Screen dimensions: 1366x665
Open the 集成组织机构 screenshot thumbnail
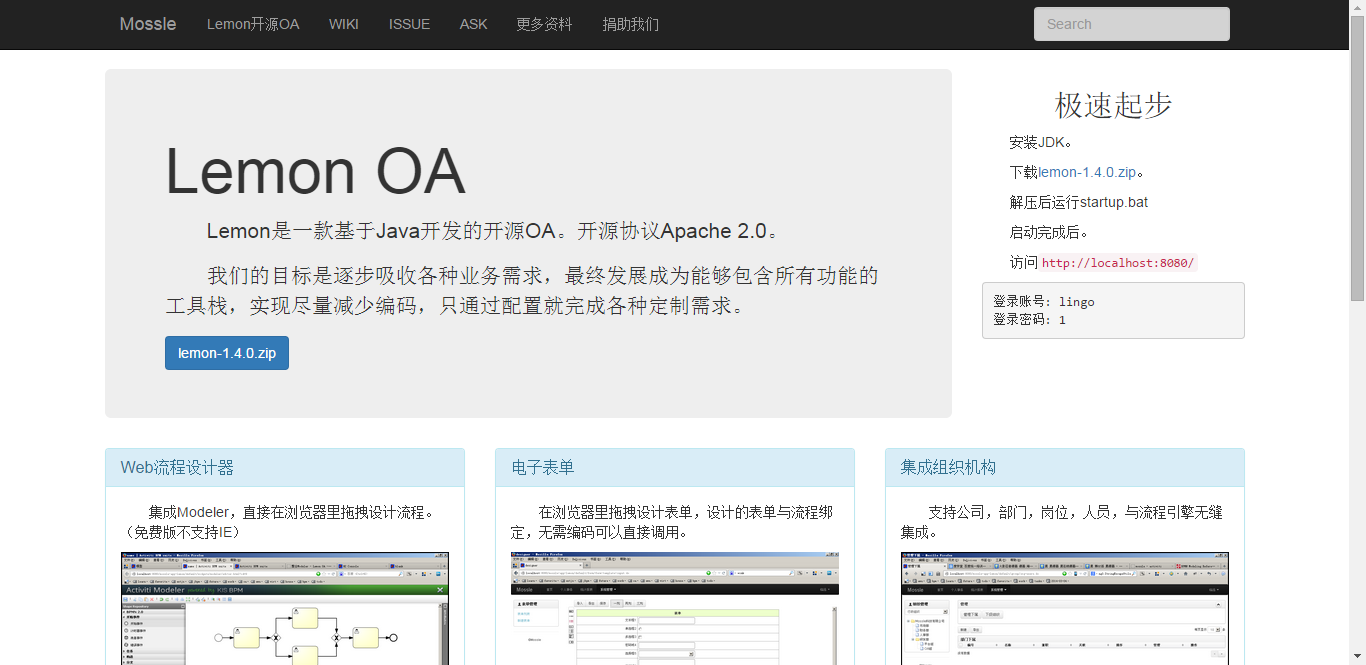point(1065,608)
